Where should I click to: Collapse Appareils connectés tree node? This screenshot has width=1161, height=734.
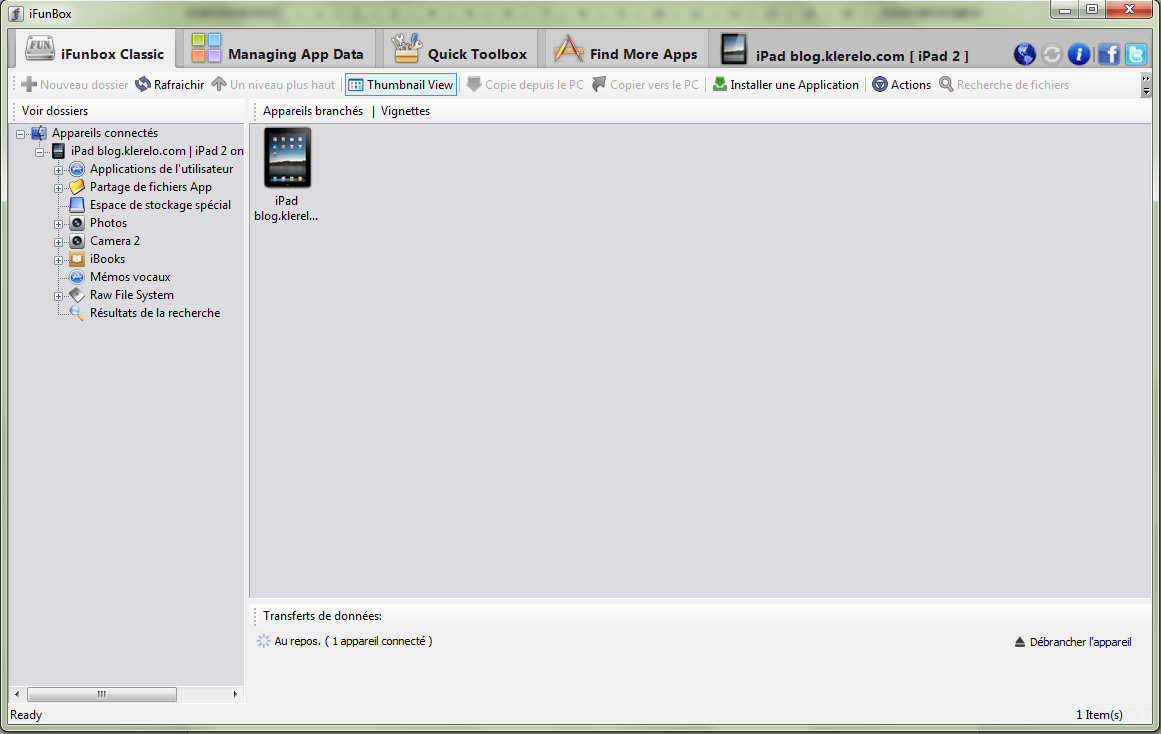[x=21, y=134]
